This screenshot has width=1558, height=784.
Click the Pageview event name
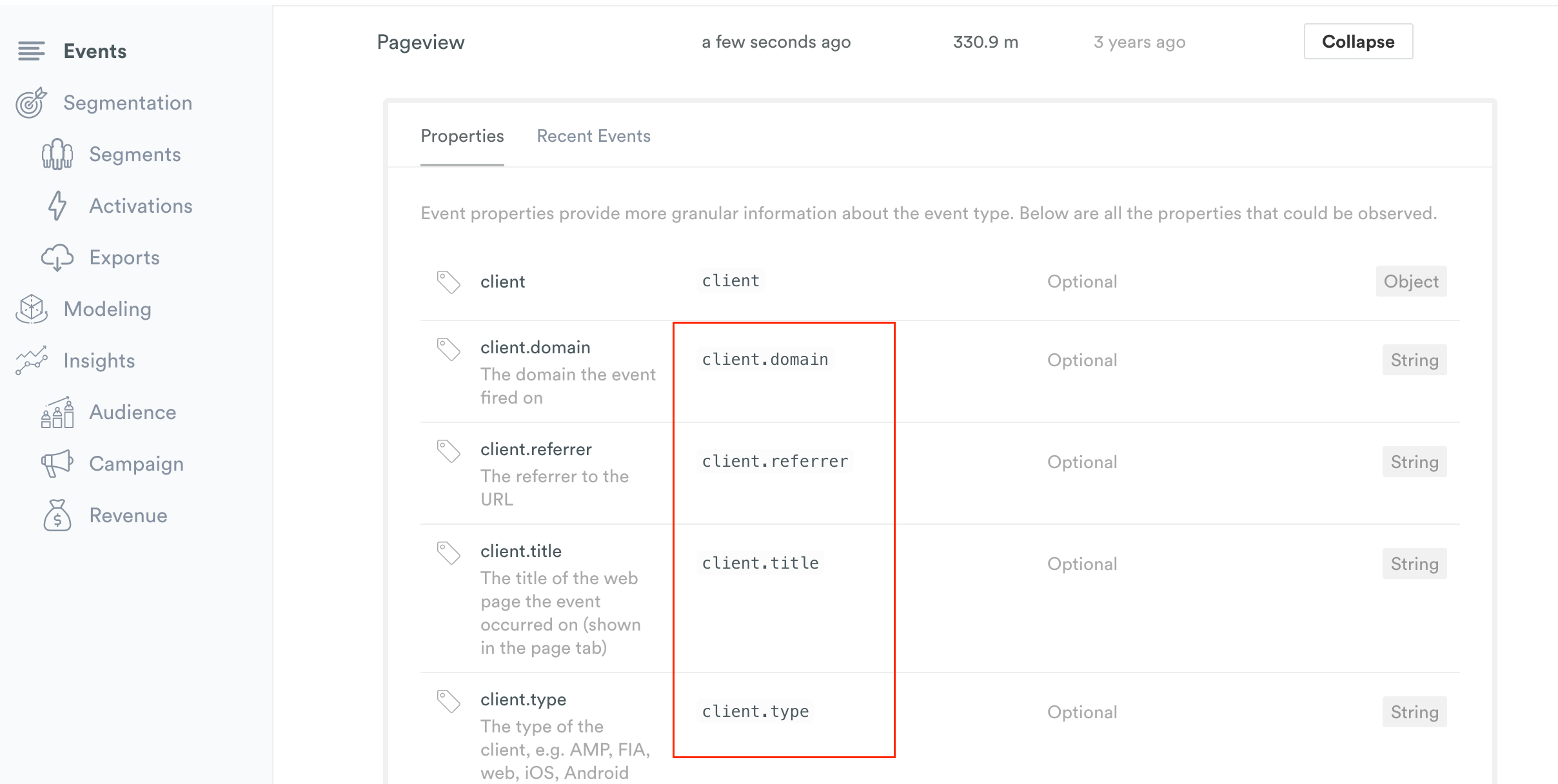click(x=420, y=42)
